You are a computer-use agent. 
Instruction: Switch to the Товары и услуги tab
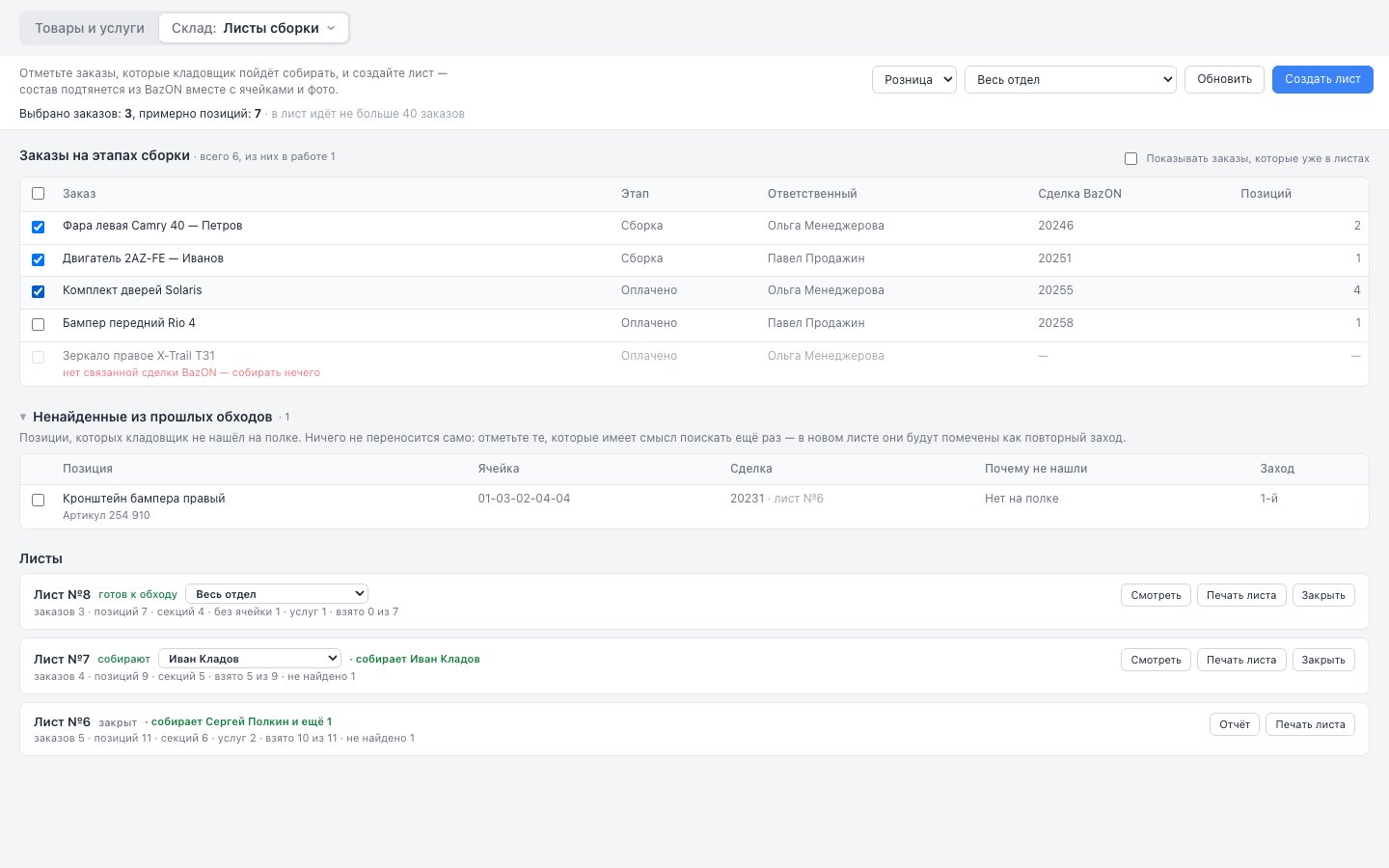point(90,28)
